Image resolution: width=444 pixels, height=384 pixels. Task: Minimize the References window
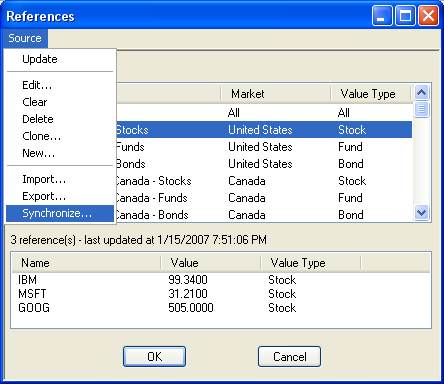(x=382, y=16)
